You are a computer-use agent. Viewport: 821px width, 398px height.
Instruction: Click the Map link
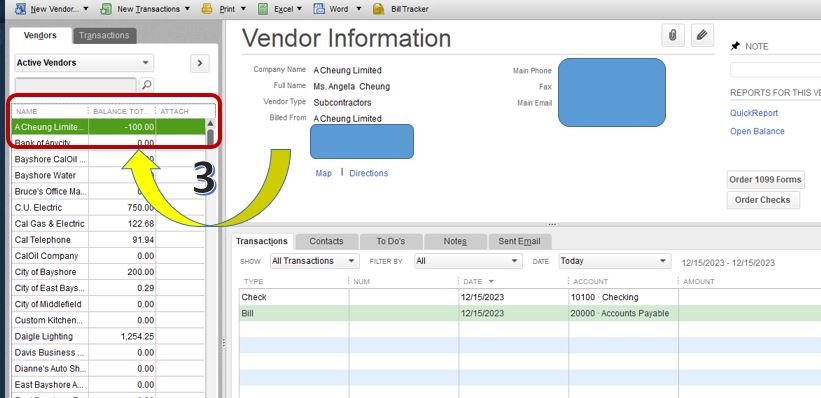point(324,173)
